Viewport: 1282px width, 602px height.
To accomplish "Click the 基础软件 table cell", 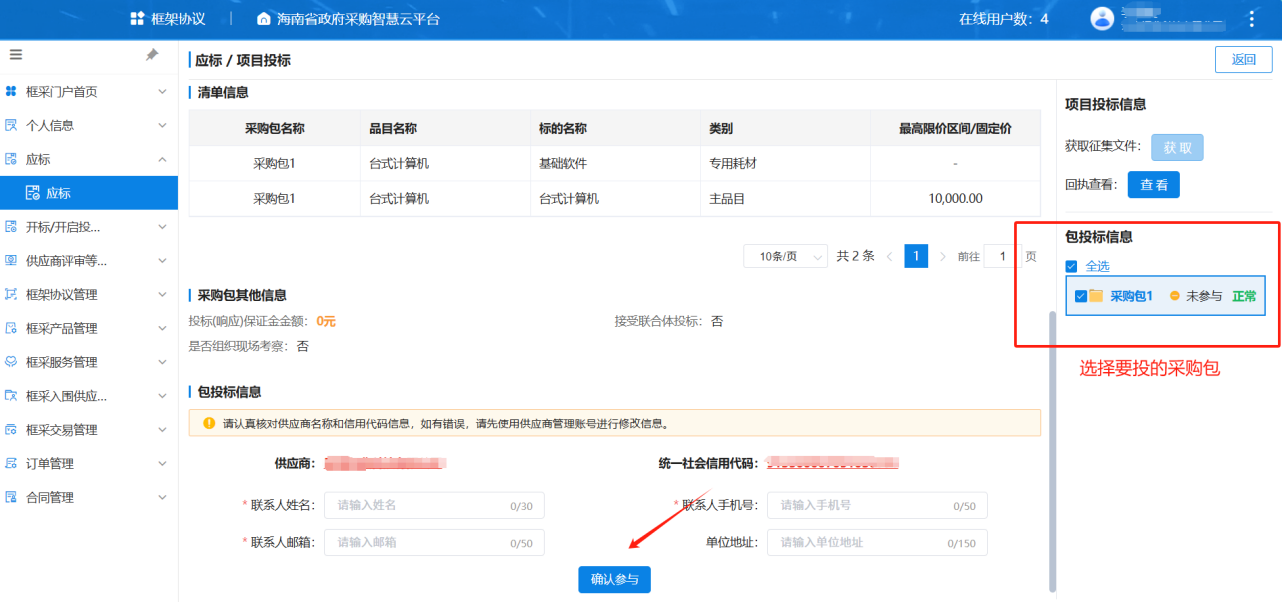I will (614, 164).
